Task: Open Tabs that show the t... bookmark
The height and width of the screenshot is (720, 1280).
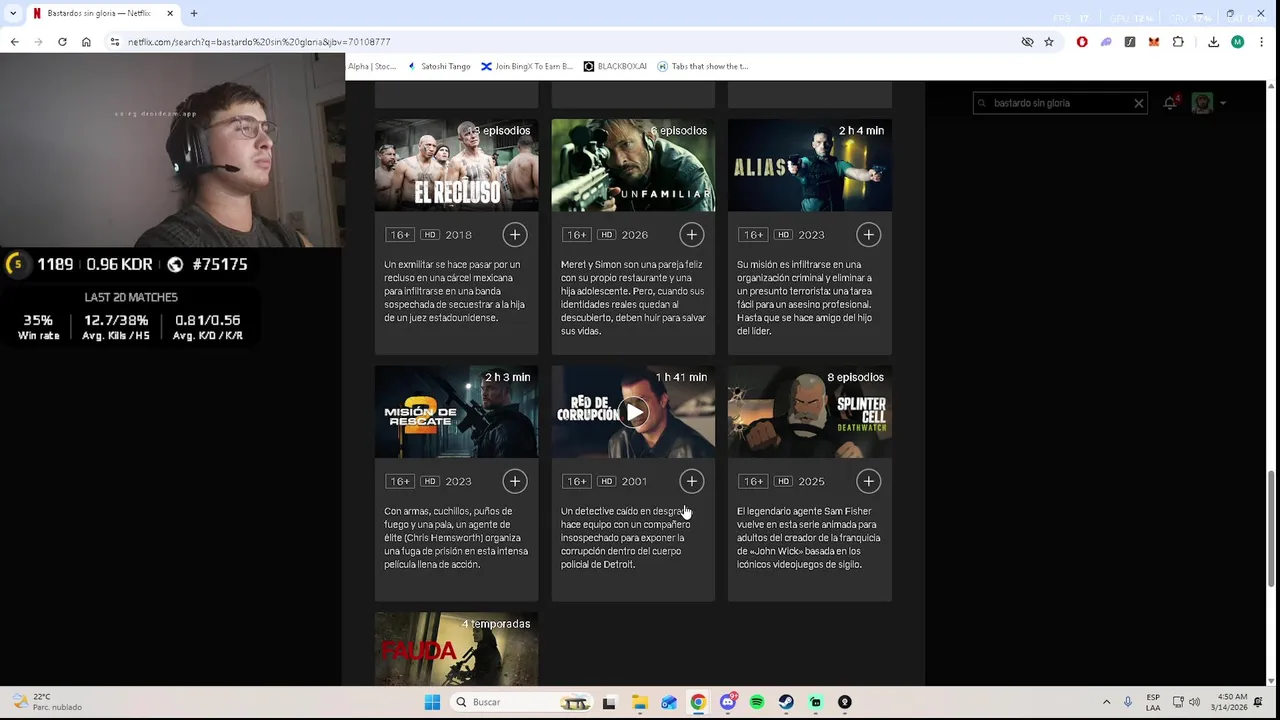Action: pos(703,66)
